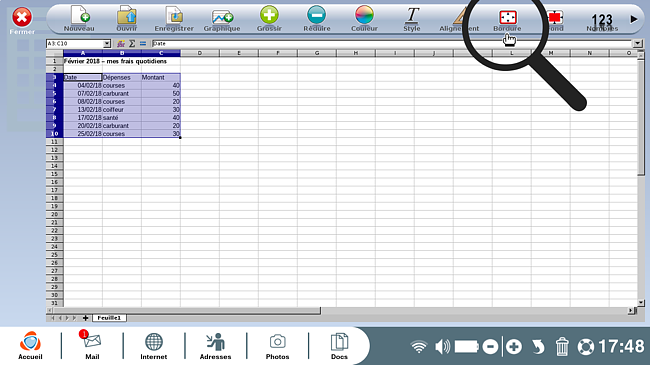
Task: Click the date 25/02/18 cell
Action: click(x=82, y=134)
